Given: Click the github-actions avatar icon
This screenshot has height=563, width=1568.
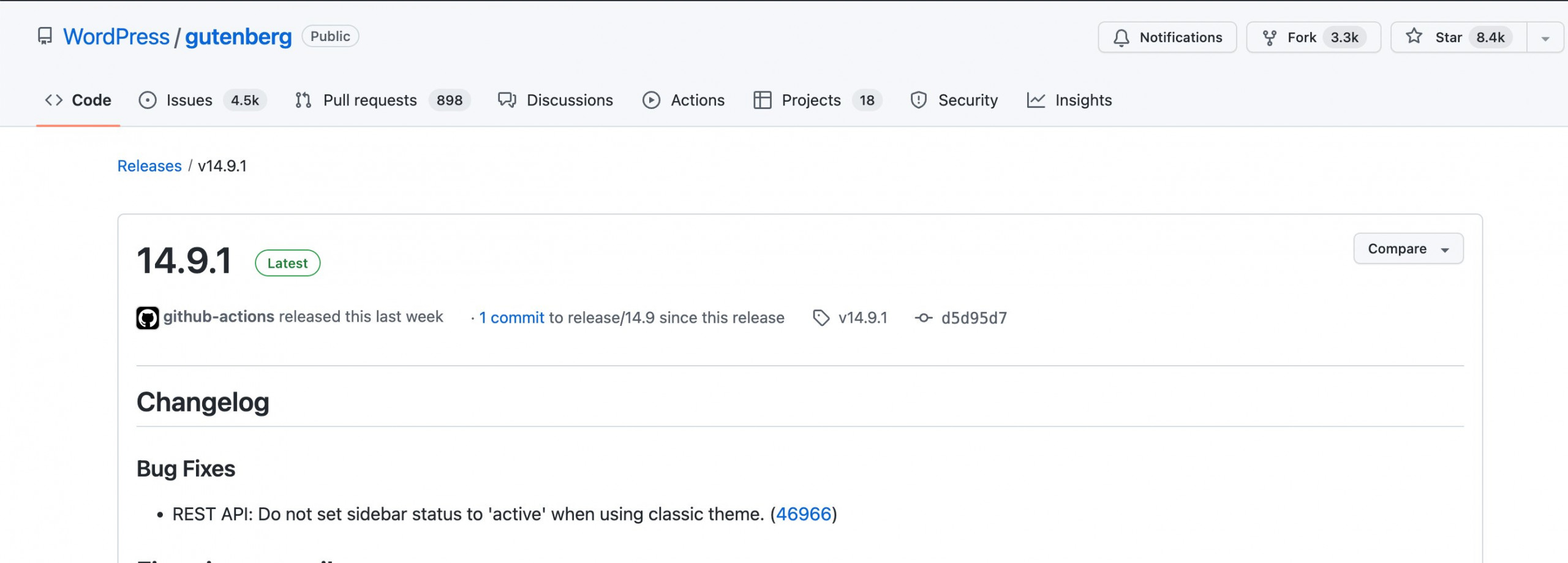Looking at the screenshot, I should 147,318.
